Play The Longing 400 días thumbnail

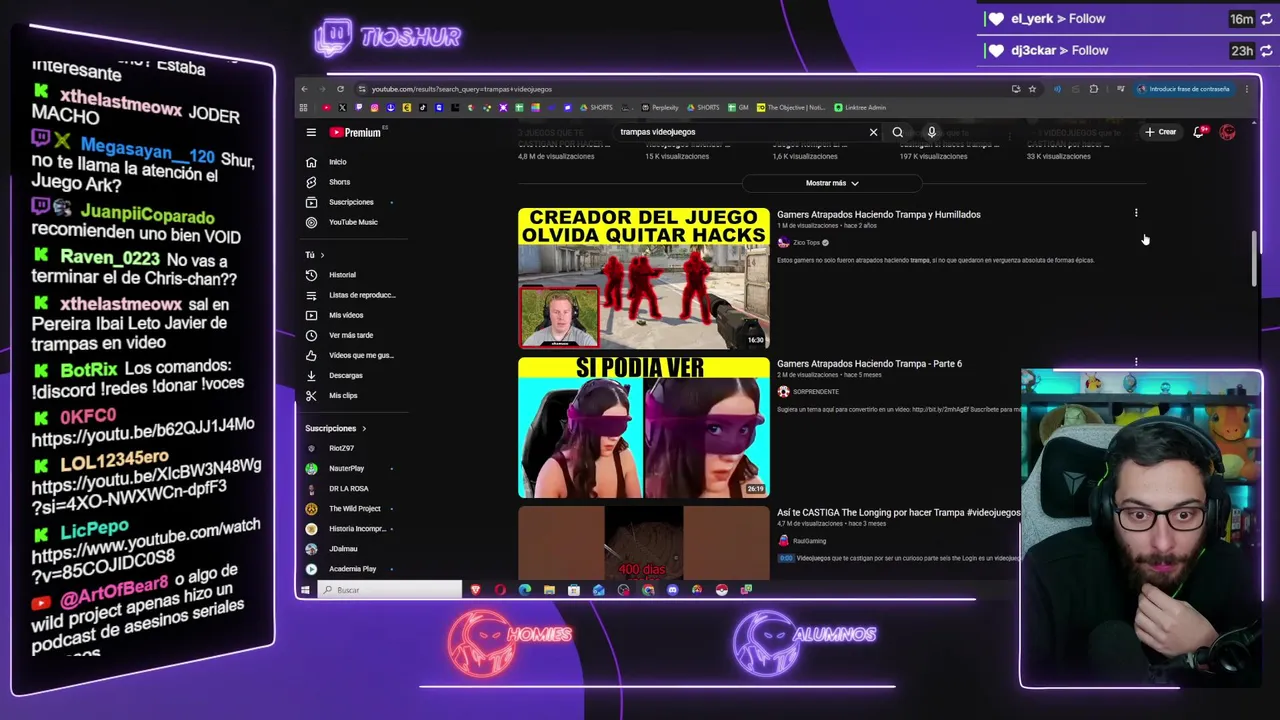coord(644,543)
